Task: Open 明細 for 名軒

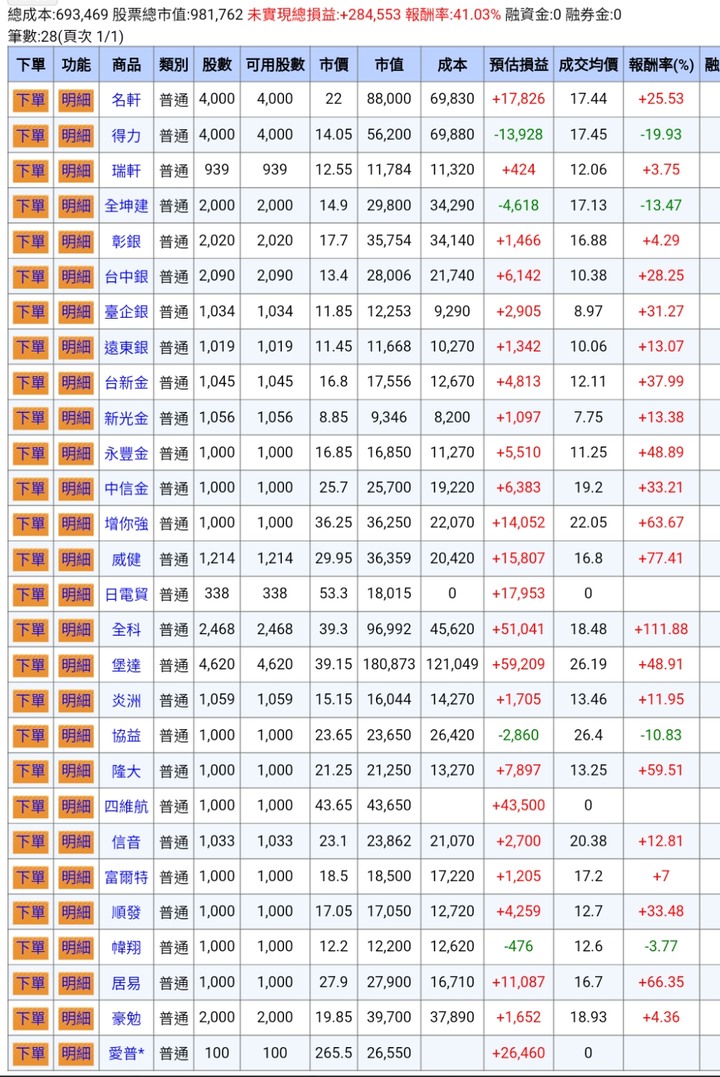Action: click(x=76, y=100)
